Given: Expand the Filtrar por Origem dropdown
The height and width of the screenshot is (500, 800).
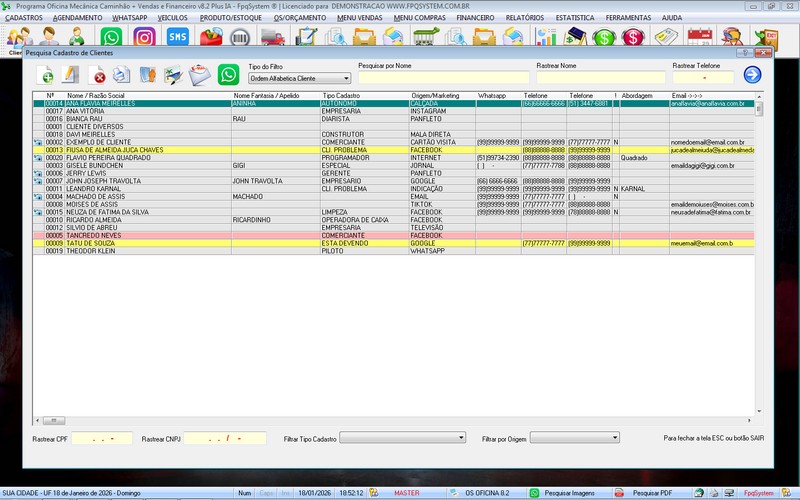Looking at the screenshot, I should tap(575, 438).
